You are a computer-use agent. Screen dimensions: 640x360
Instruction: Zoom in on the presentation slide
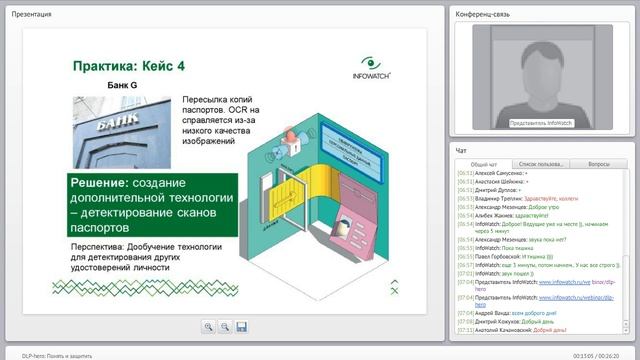coord(209,327)
